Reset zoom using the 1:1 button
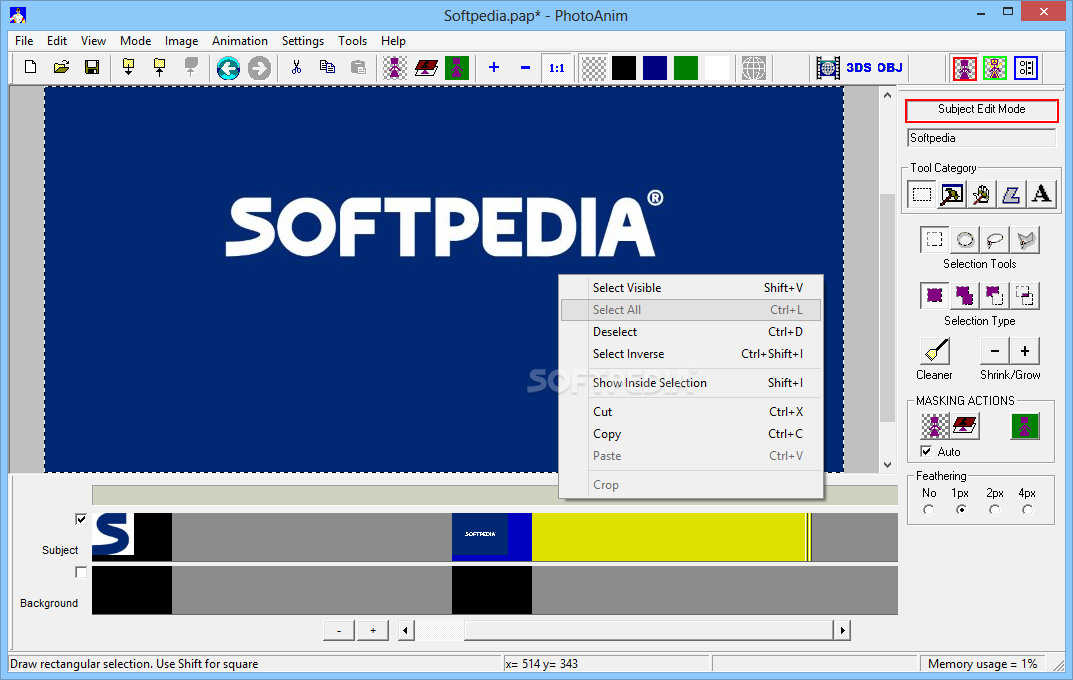This screenshot has width=1073, height=680. click(556, 68)
